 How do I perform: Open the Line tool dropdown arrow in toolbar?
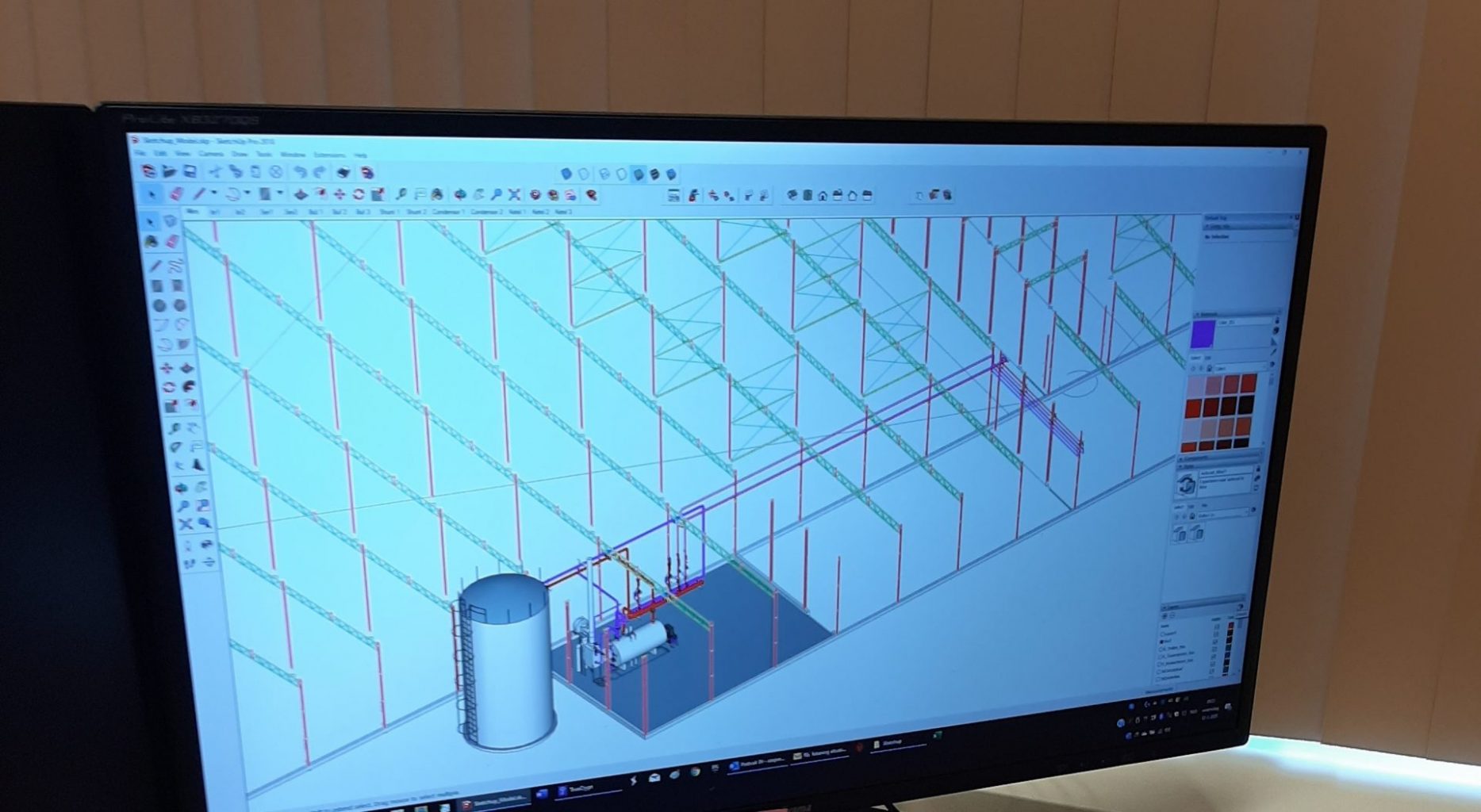(213, 193)
